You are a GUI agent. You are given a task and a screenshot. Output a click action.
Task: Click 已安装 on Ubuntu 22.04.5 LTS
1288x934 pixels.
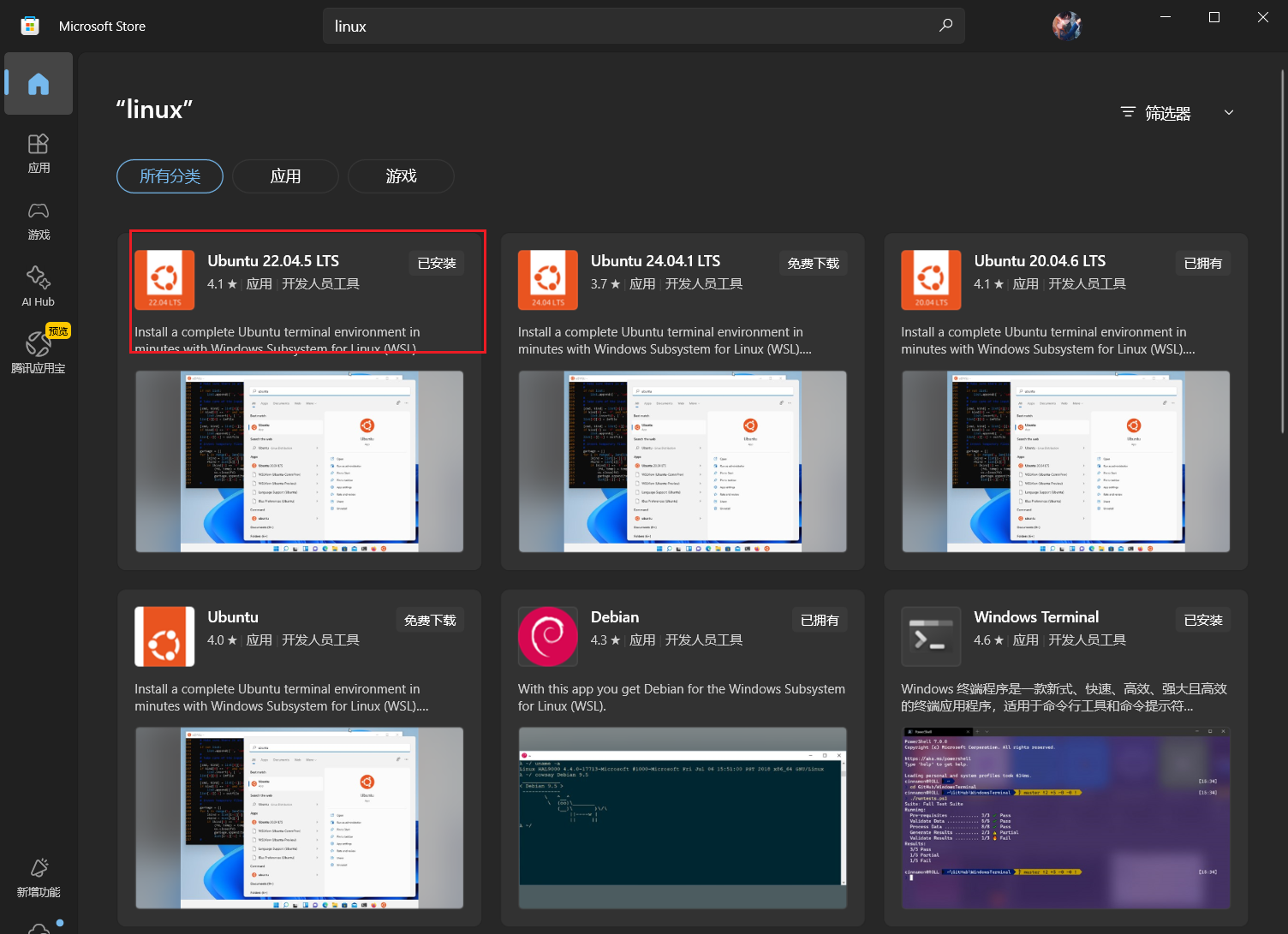click(437, 263)
